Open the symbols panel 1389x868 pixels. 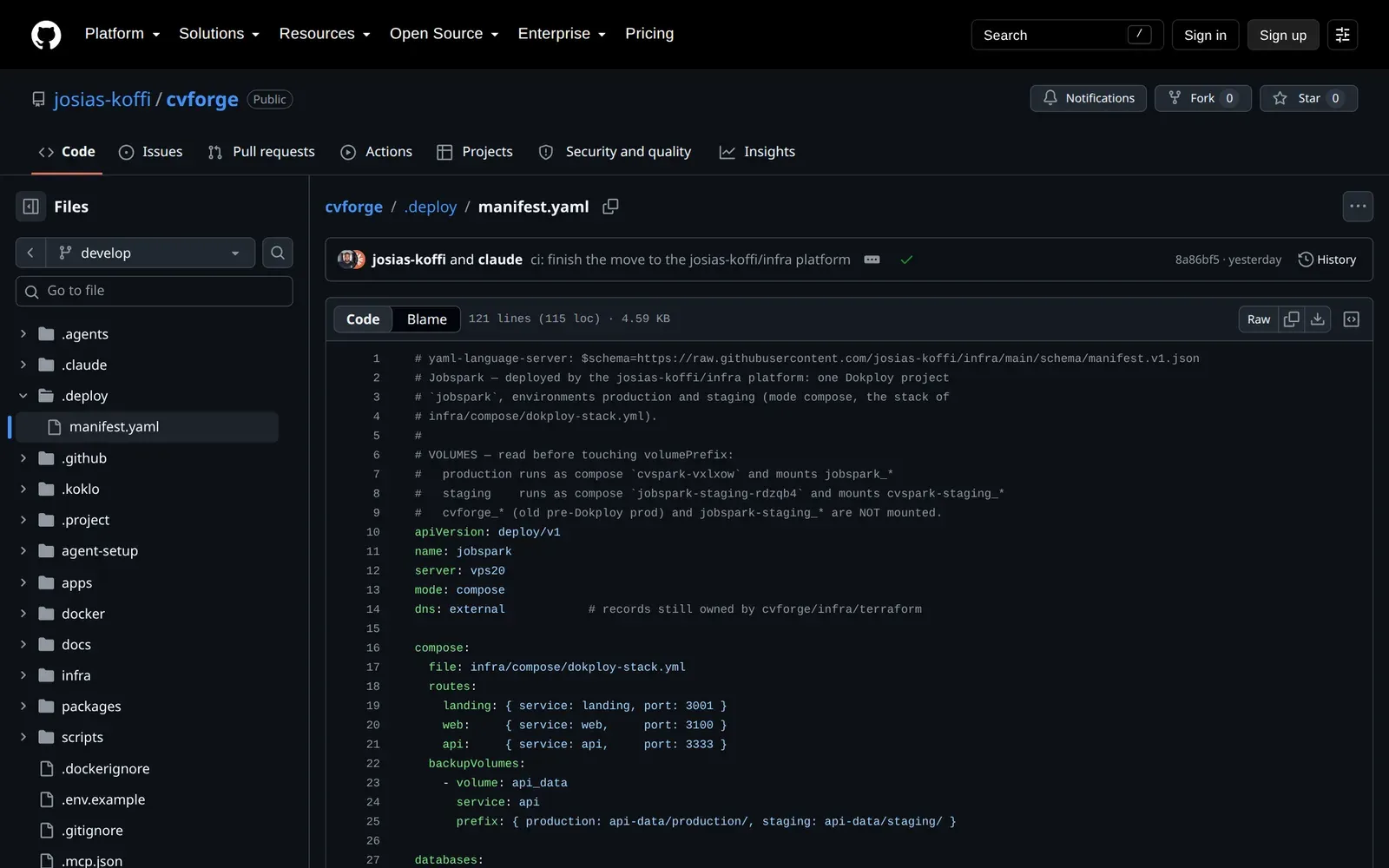click(1352, 319)
